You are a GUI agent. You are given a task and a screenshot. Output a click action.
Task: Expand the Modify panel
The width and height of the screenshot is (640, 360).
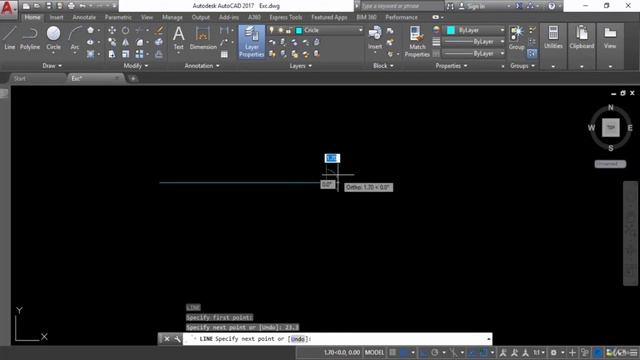[136, 65]
